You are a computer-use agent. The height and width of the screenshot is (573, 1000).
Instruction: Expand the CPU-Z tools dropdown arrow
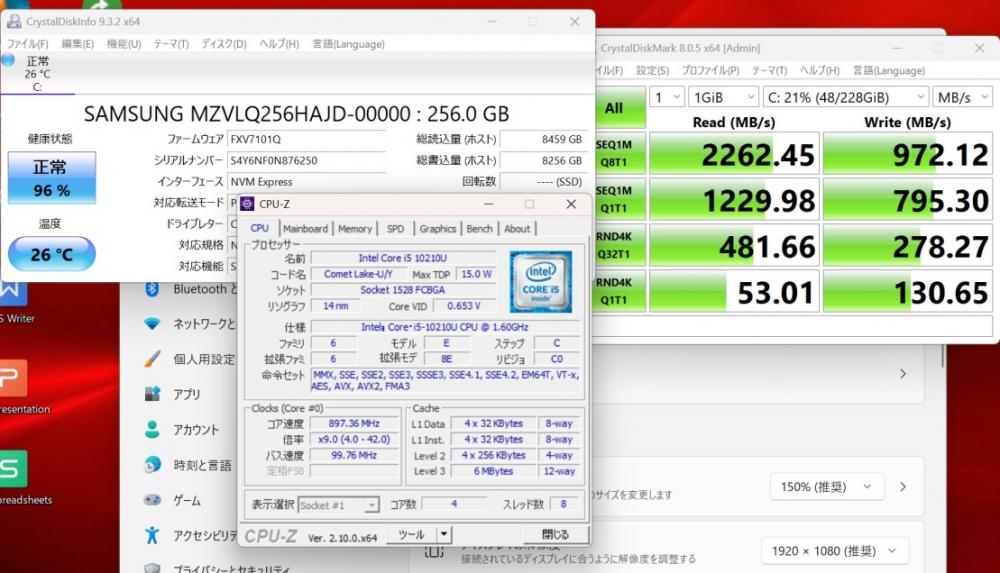444,534
